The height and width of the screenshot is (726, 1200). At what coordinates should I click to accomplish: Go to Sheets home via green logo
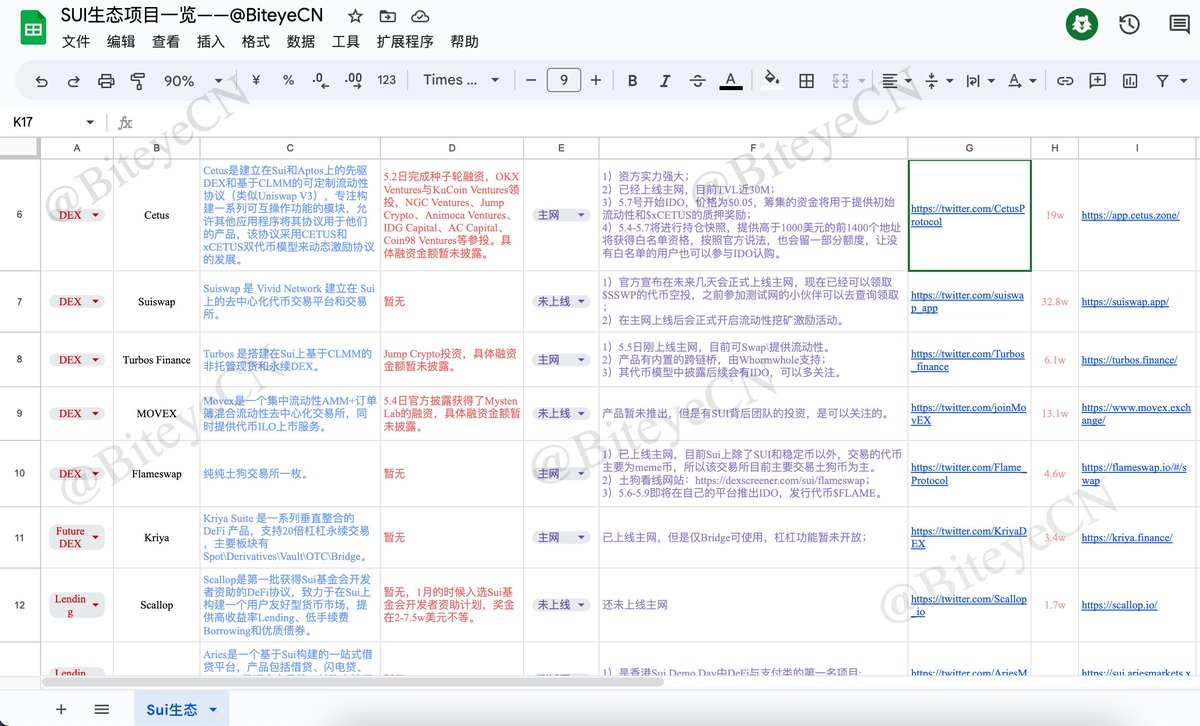33,28
